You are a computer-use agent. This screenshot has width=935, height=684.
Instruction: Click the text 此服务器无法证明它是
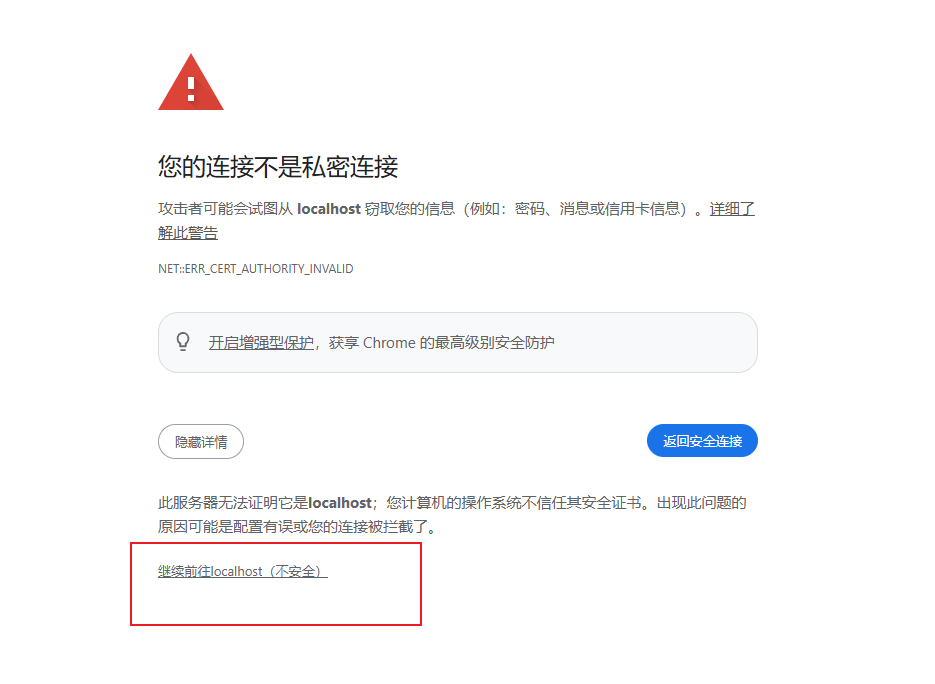[x=233, y=503]
